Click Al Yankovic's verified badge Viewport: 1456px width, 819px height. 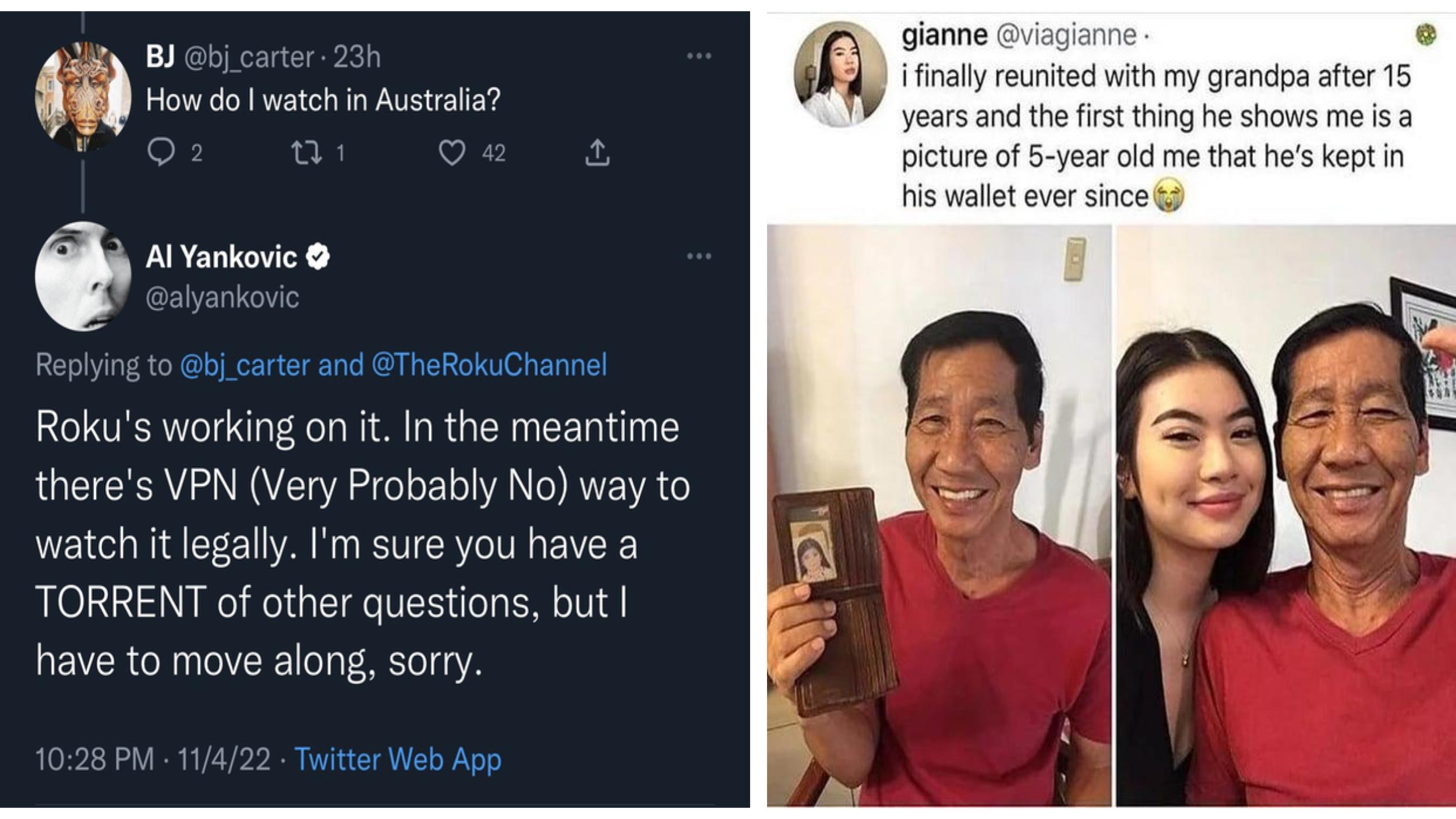pyautogui.click(x=318, y=257)
